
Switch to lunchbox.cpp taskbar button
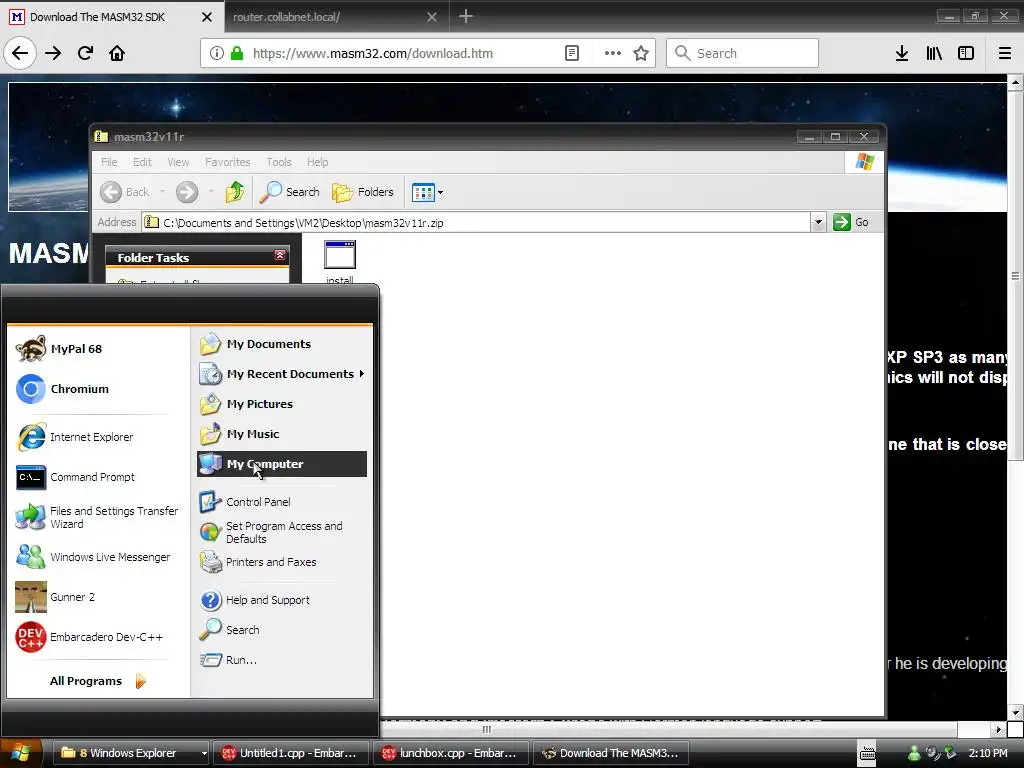coord(451,753)
